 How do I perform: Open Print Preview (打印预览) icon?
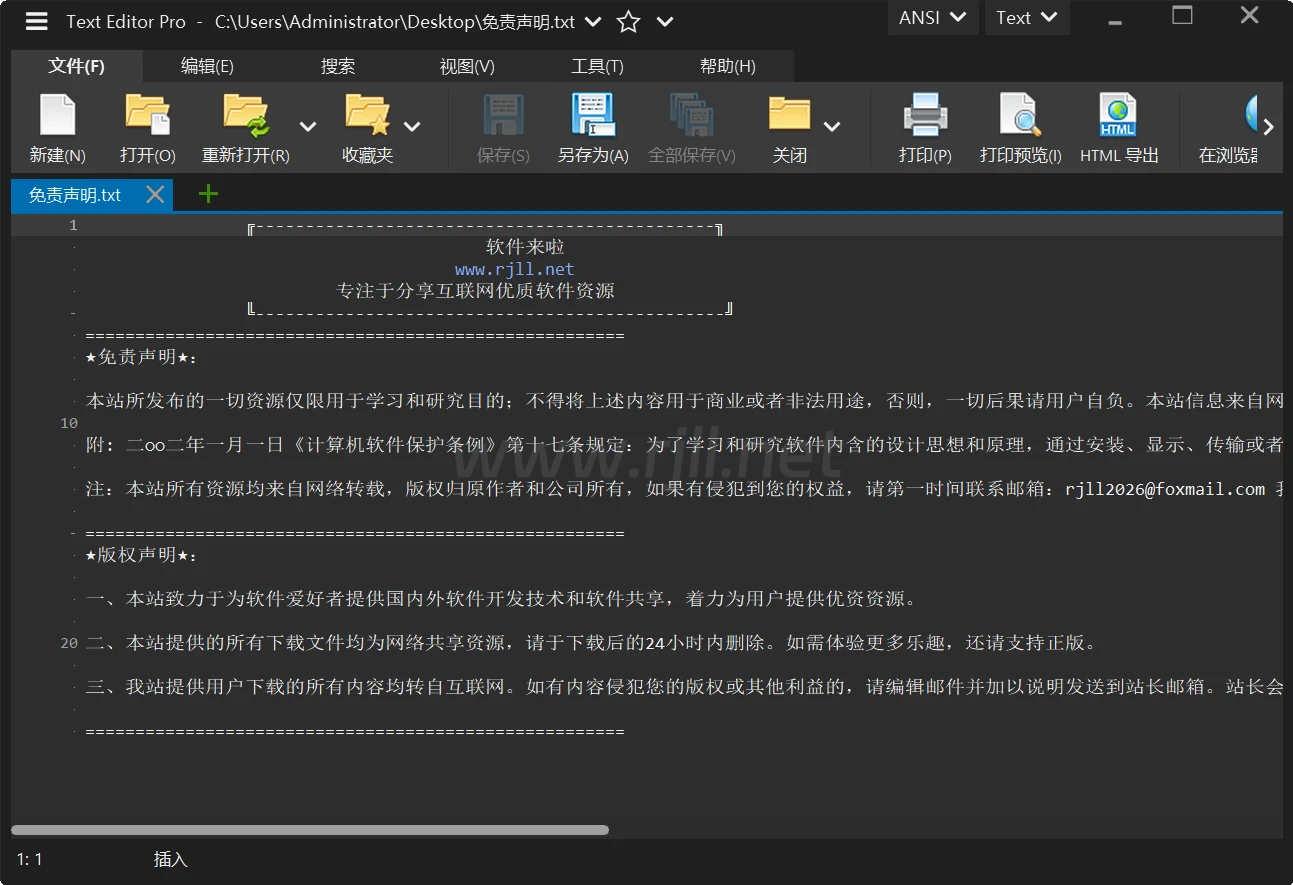(1020, 115)
